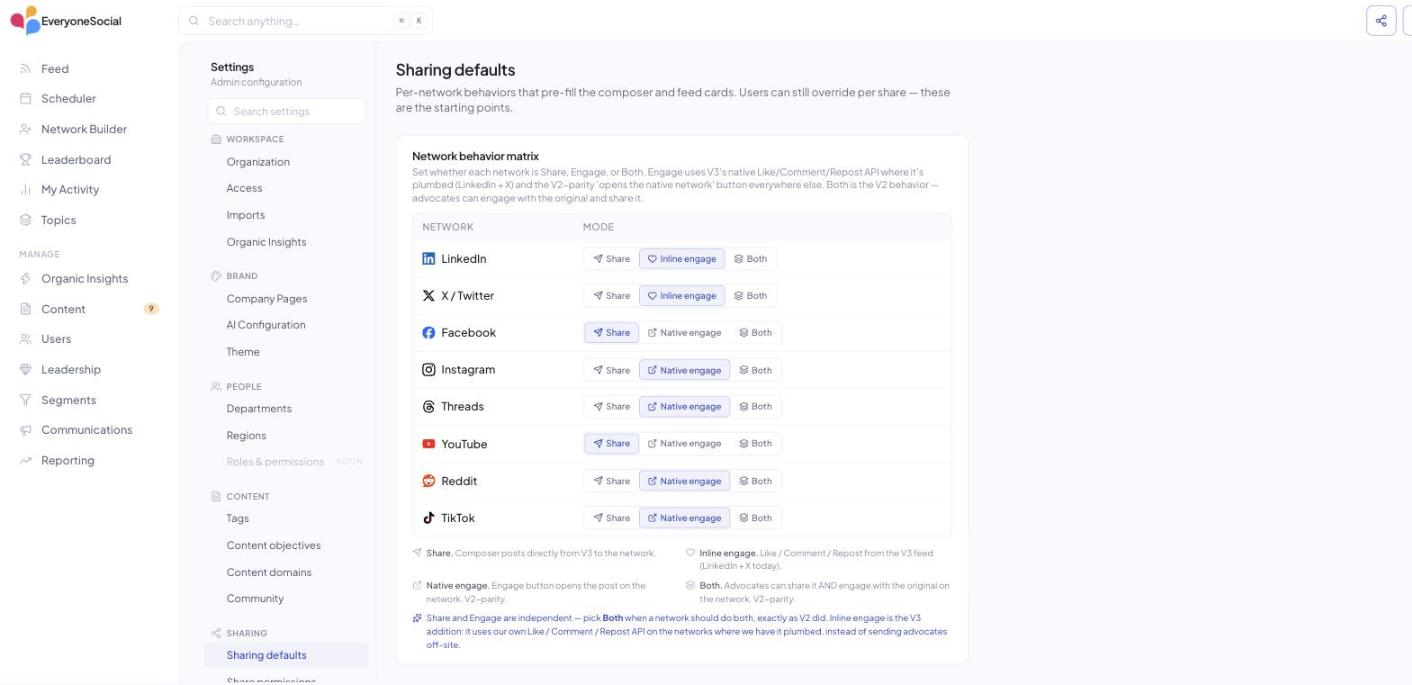Focus the Search anything field
This screenshot has height=685, width=1412.
tap(305, 21)
